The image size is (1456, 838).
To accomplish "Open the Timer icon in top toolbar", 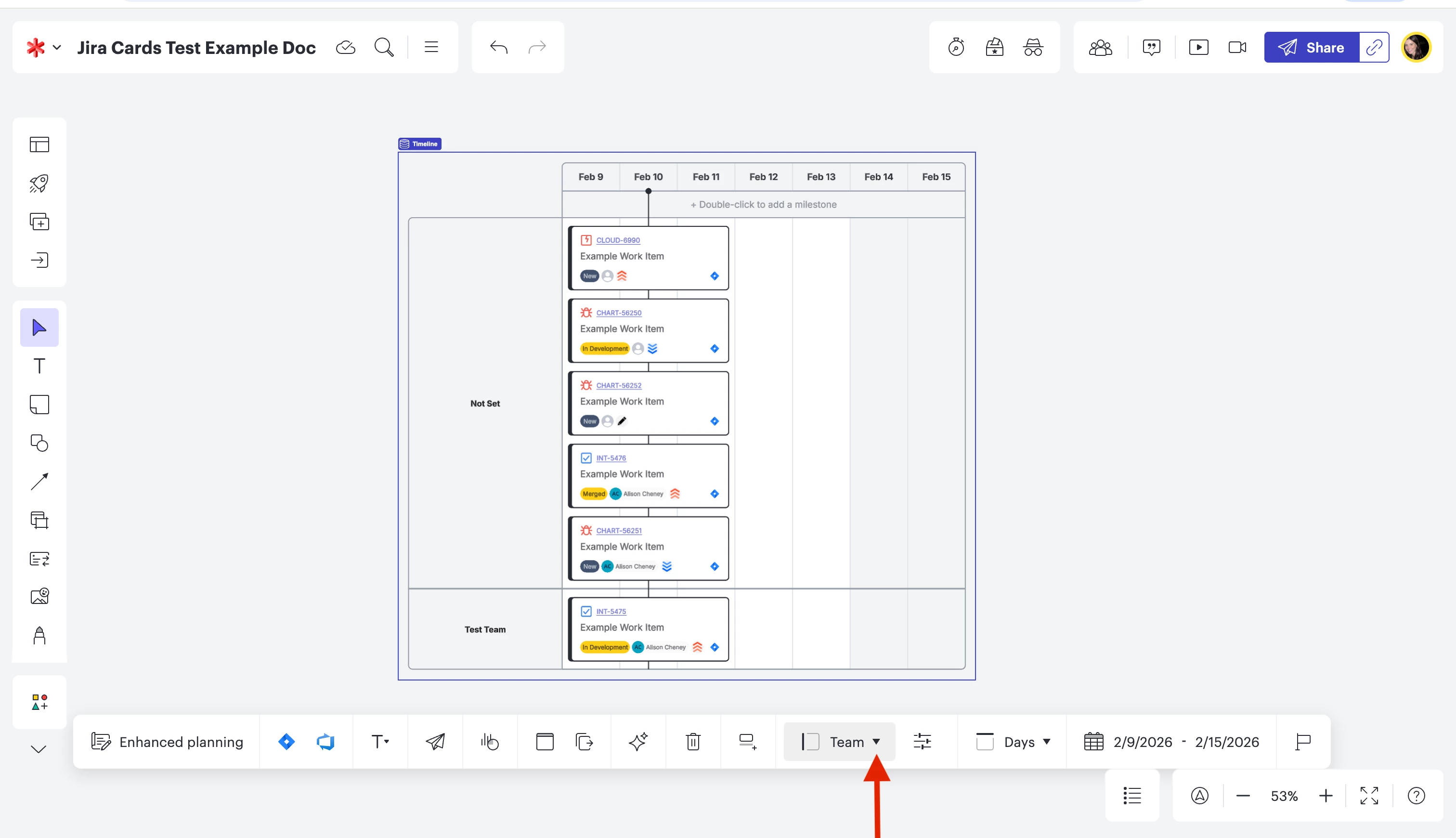I will [956, 47].
